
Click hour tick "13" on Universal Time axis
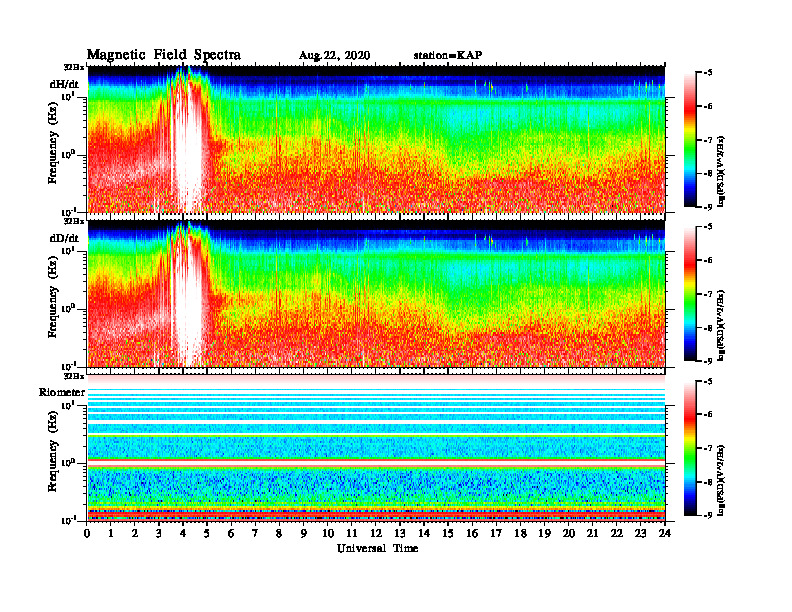[400, 534]
